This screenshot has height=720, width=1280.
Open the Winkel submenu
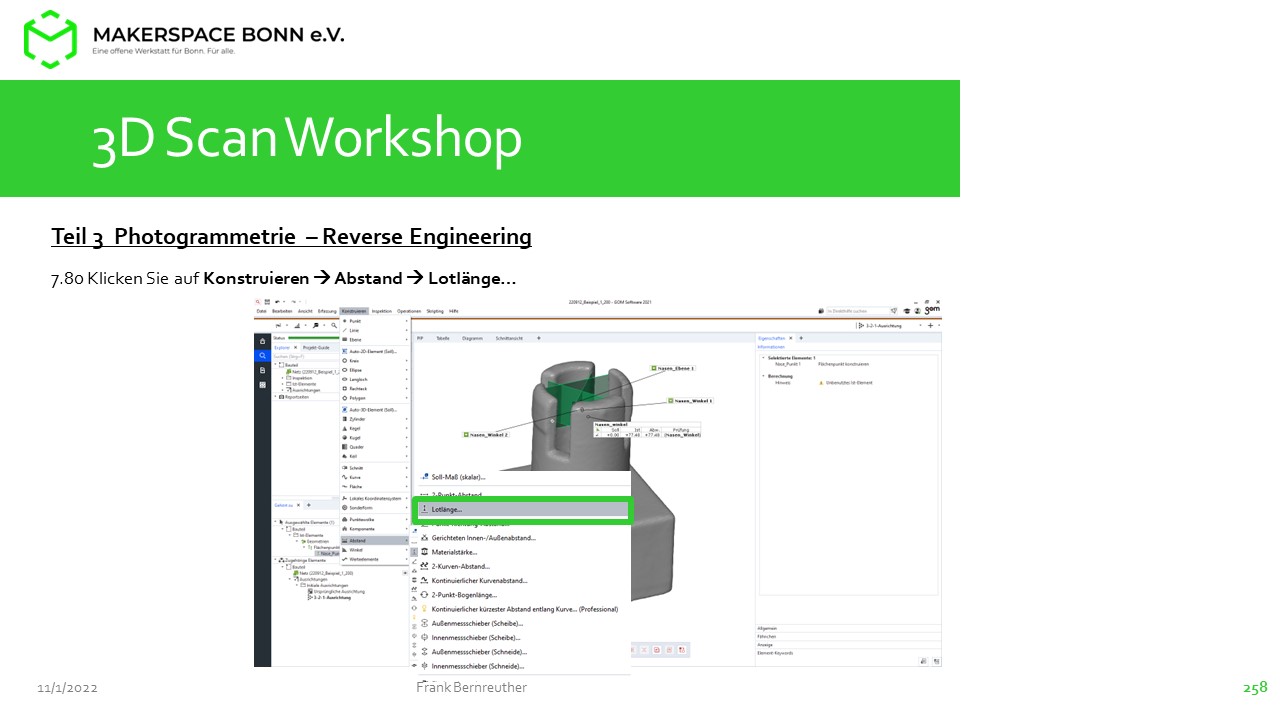tap(375, 550)
